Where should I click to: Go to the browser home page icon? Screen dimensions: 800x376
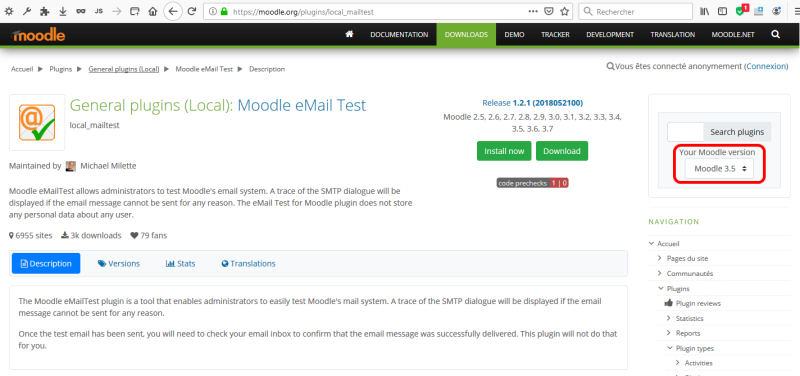coord(152,11)
